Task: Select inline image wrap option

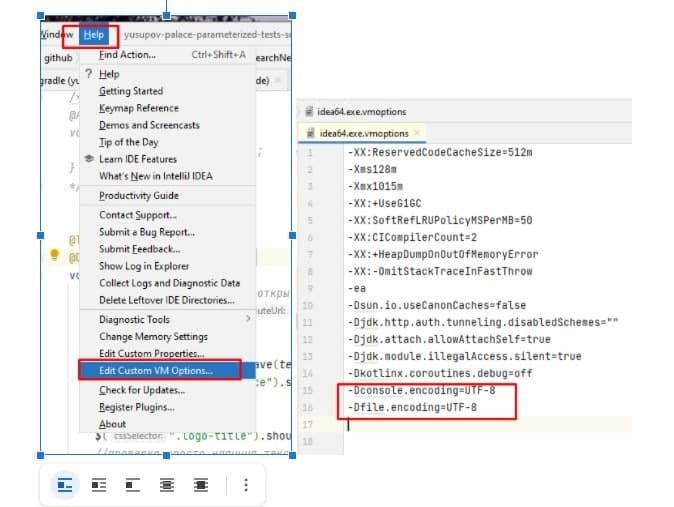Action: [65, 485]
